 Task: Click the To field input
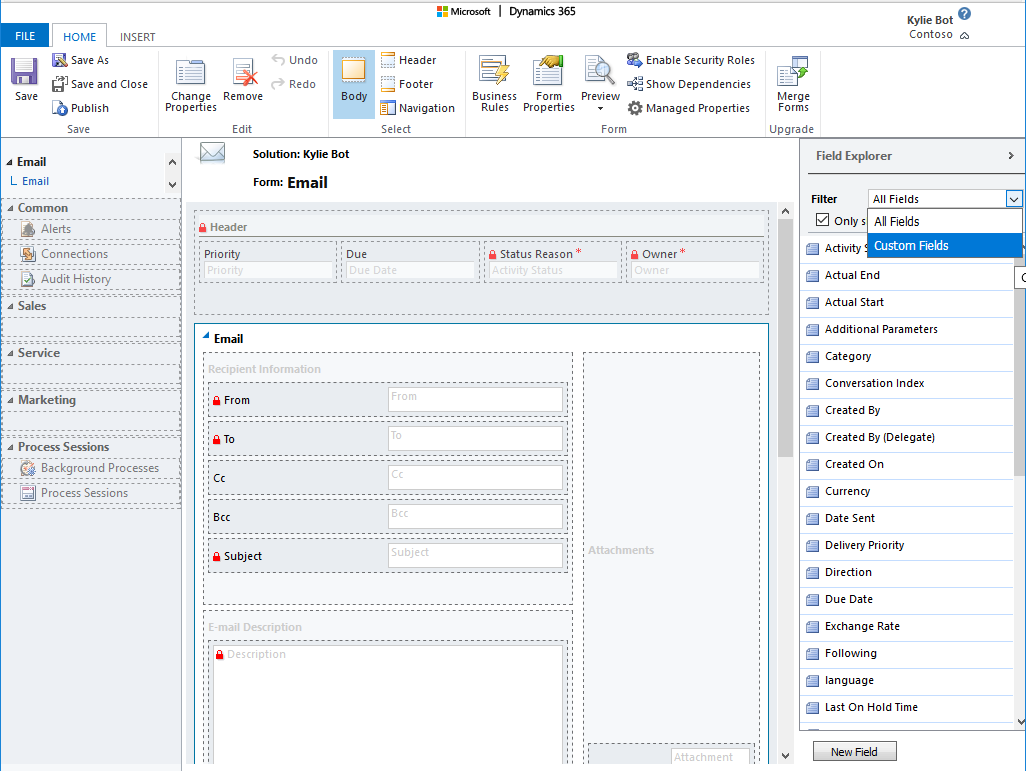point(475,439)
